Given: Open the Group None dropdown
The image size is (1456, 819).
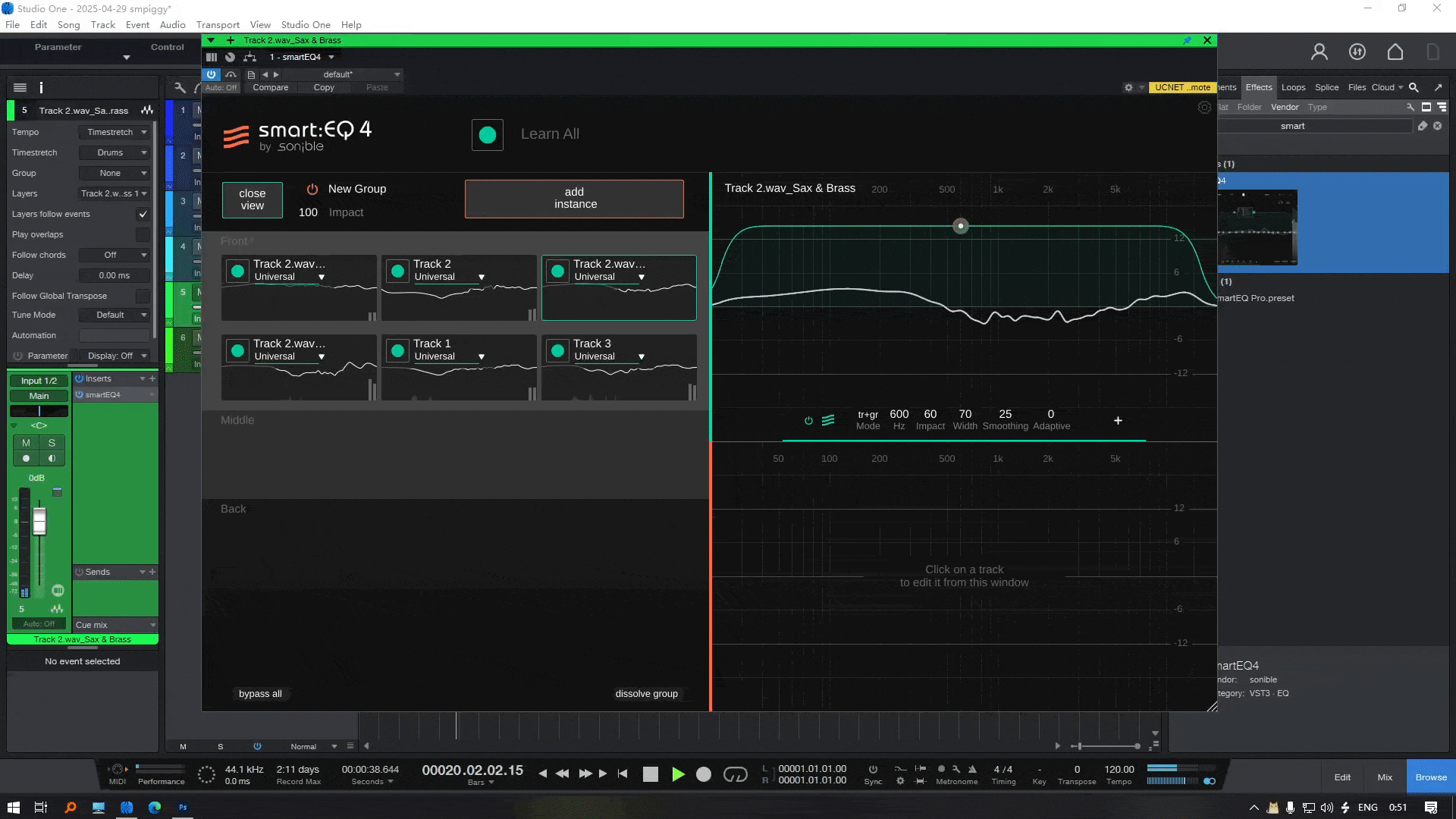Looking at the screenshot, I should click(x=115, y=173).
